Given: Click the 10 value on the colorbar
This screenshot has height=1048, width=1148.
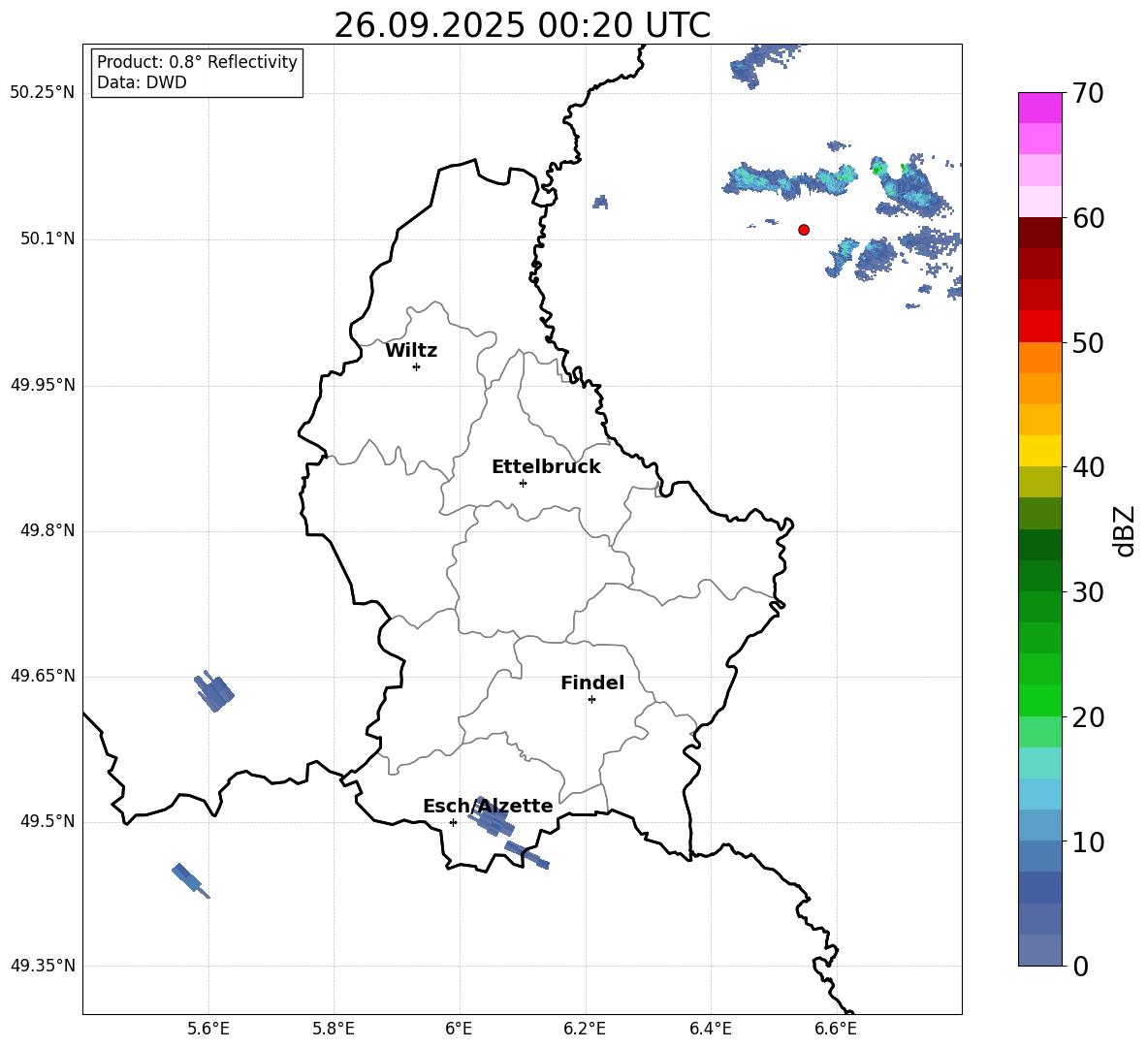Looking at the screenshot, I should pyautogui.click(x=1088, y=842).
